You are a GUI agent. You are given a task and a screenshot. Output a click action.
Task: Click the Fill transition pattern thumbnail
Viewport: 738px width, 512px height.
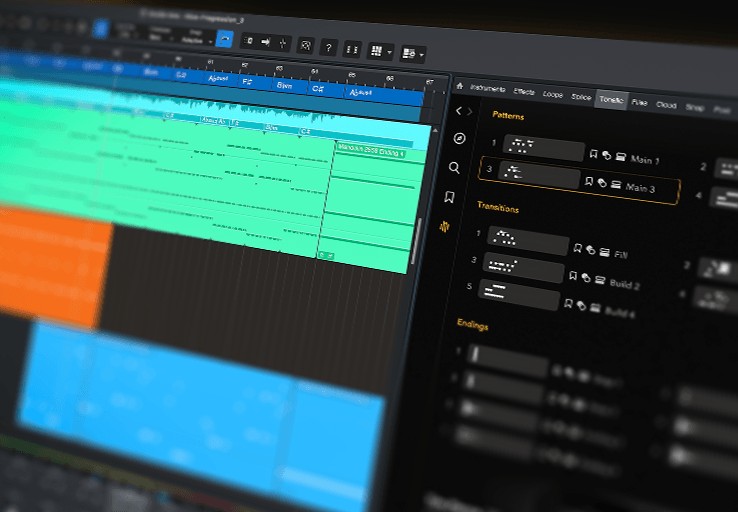[x=528, y=240]
